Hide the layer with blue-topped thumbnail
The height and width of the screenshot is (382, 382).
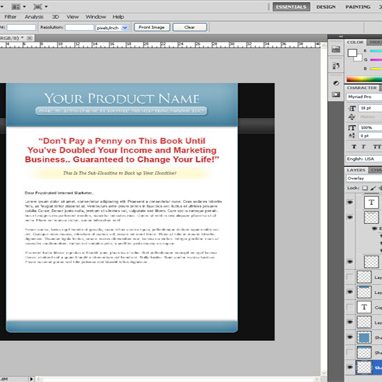(x=350, y=292)
